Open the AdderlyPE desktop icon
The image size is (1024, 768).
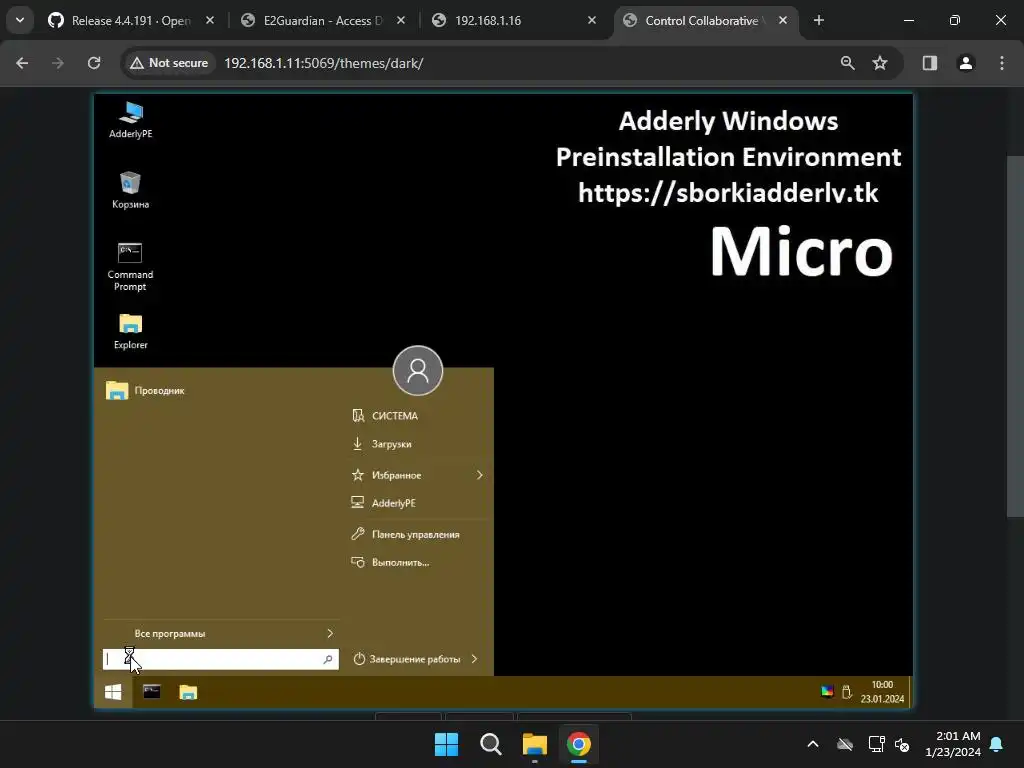tap(131, 120)
